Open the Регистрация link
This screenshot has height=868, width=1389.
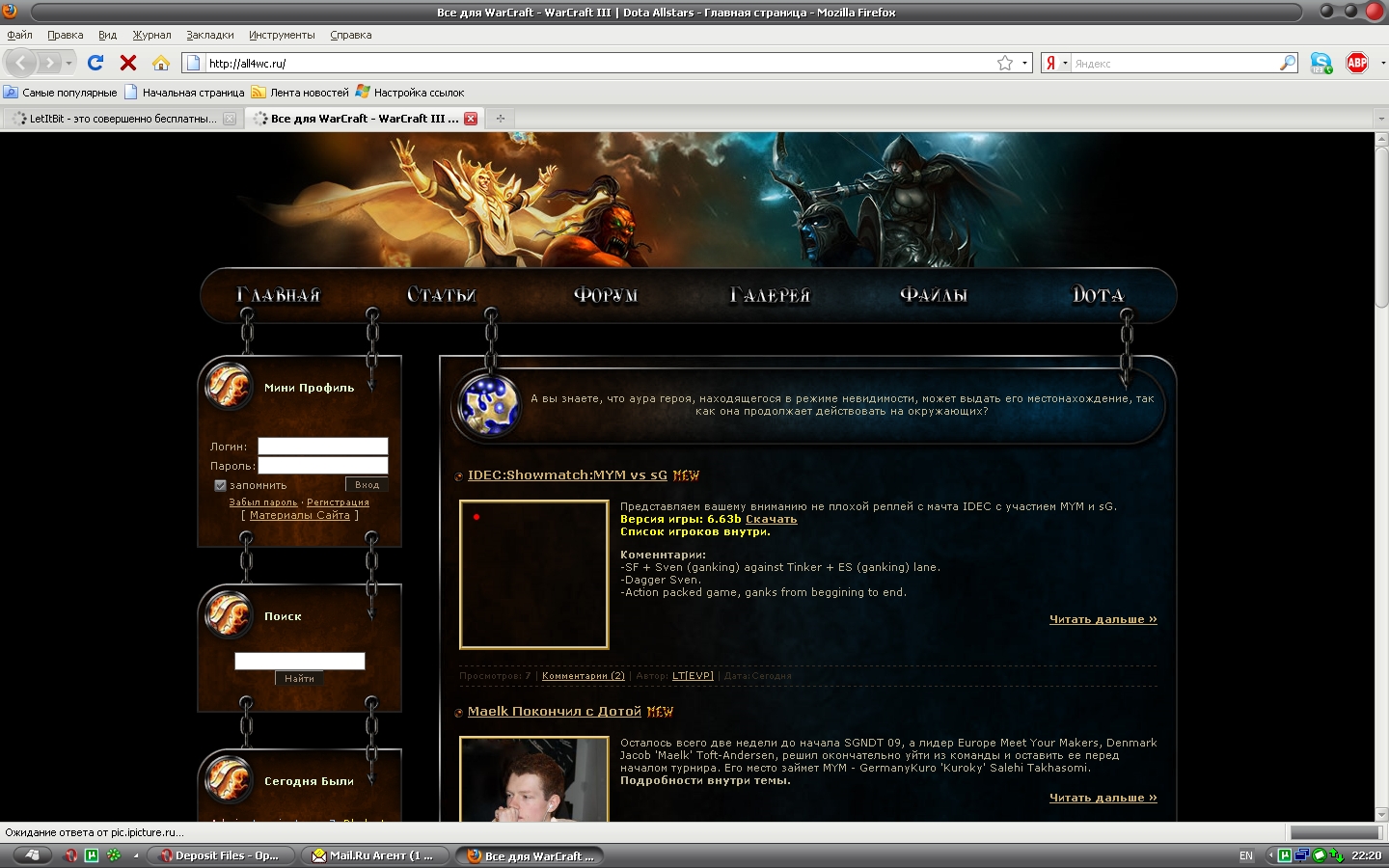338,502
